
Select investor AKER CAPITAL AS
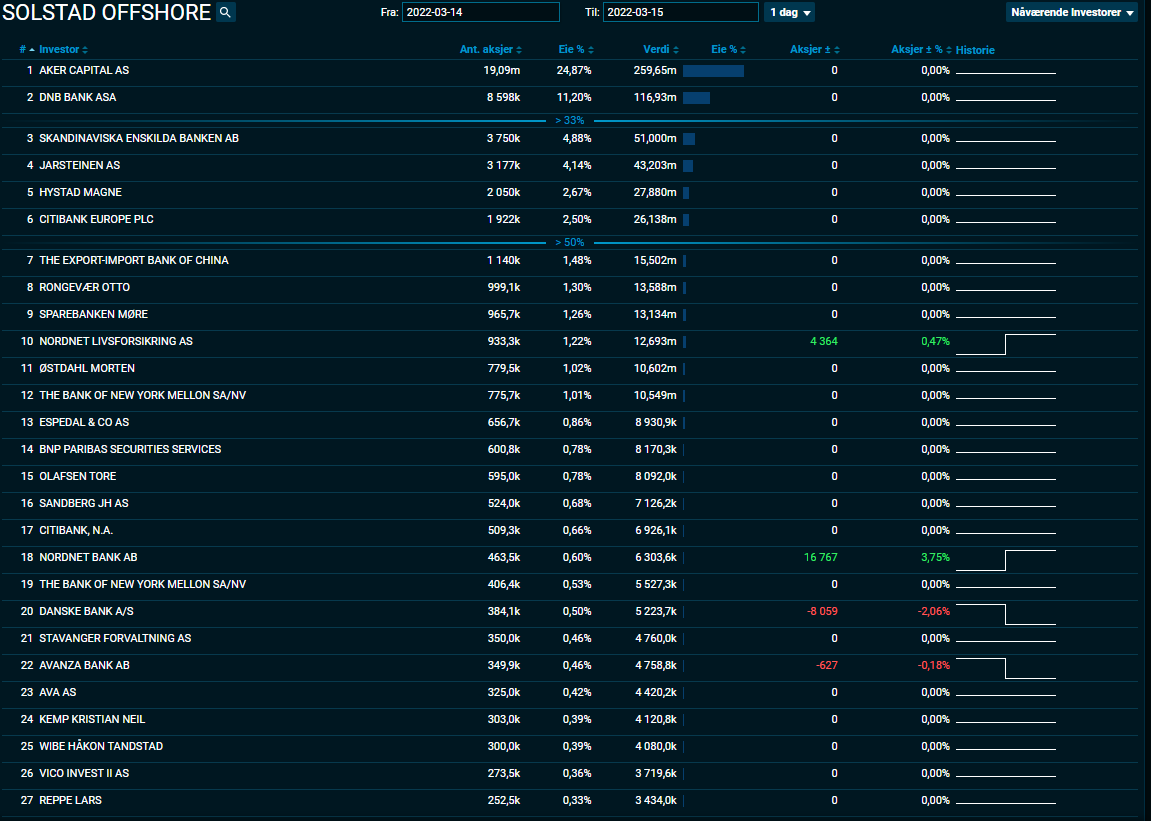point(84,70)
